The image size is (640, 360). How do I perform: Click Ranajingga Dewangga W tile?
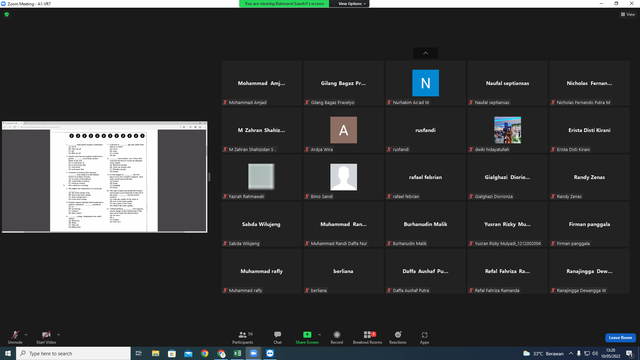pyautogui.click(x=589, y=271)
